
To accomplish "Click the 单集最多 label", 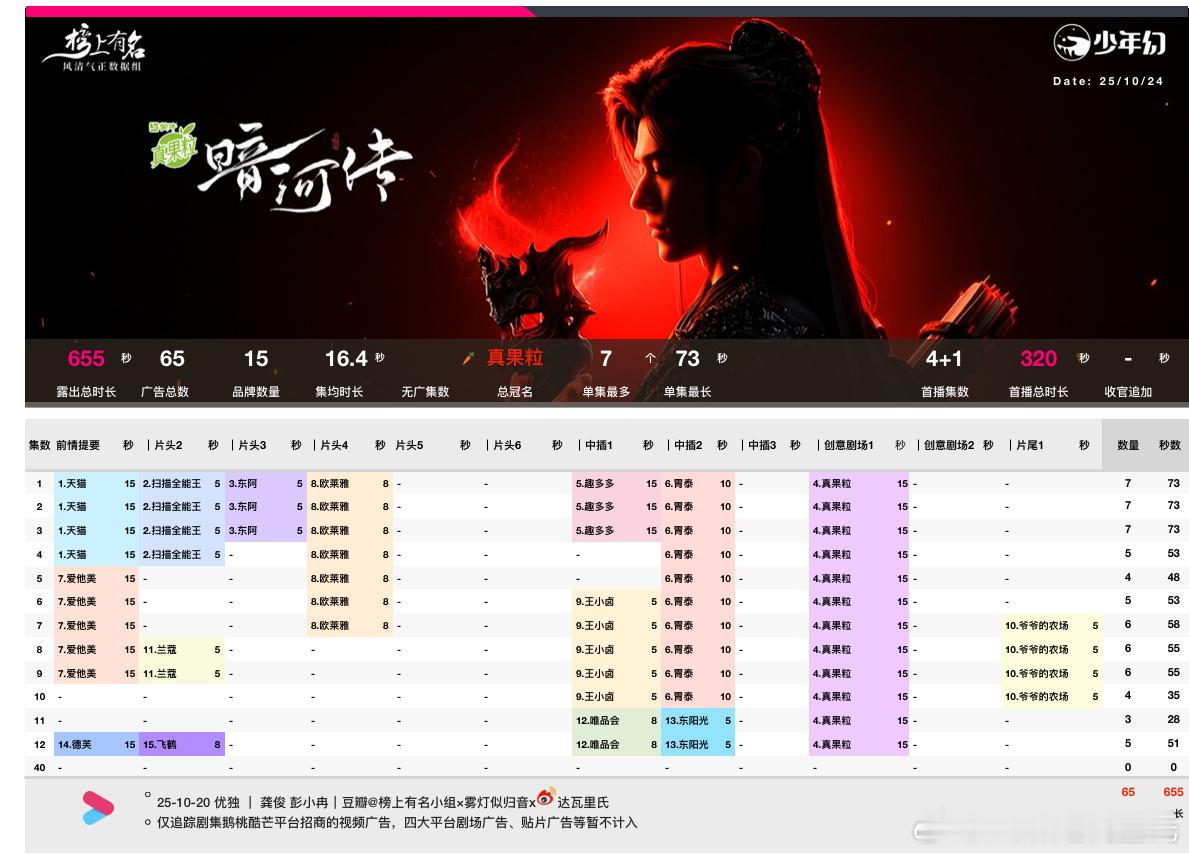I will (x=606, y=392).
